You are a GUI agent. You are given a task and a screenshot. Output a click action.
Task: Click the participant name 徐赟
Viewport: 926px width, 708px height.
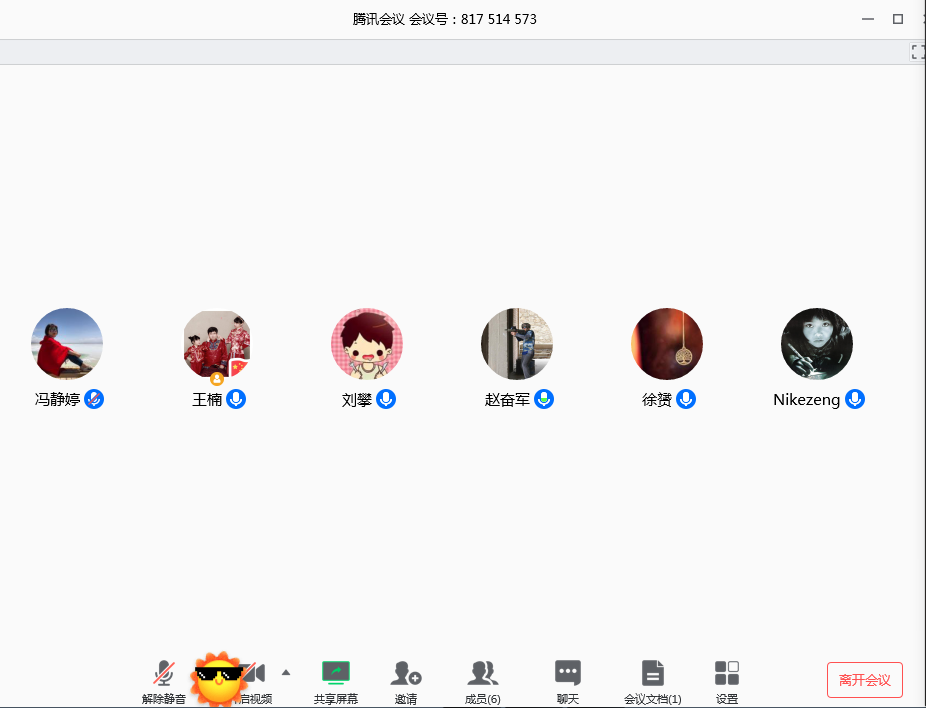[657, 400]
